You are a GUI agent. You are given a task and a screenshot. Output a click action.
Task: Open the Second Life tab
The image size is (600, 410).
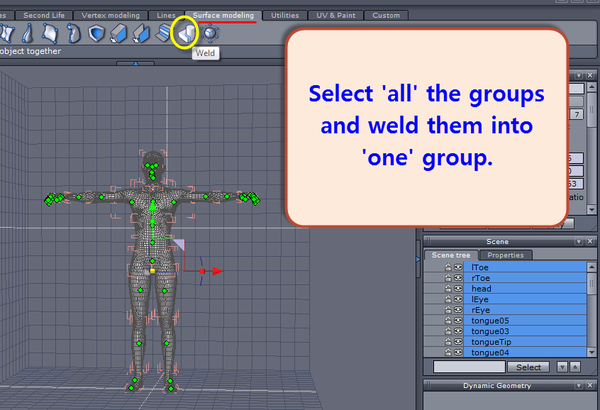[44, 15]
